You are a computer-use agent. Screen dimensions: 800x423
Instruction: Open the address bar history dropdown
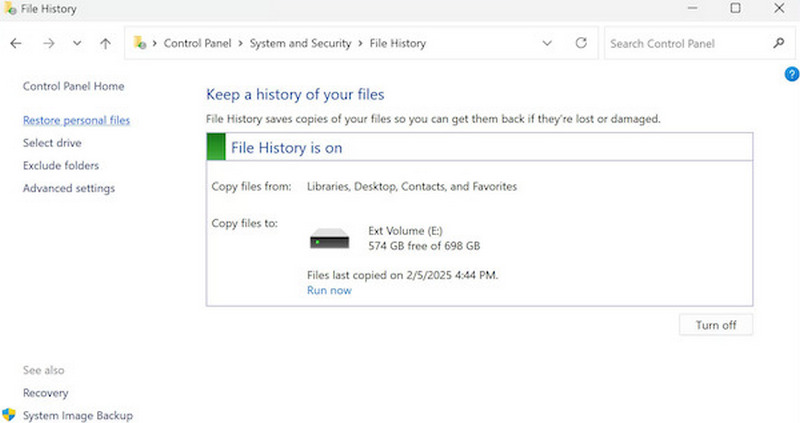(x=547, y=43)
